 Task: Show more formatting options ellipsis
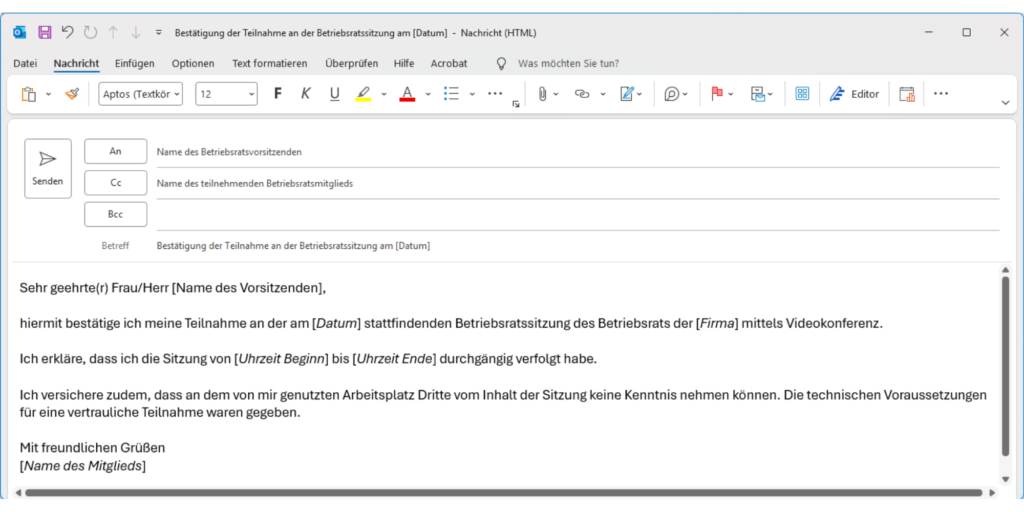pos(495,94)
